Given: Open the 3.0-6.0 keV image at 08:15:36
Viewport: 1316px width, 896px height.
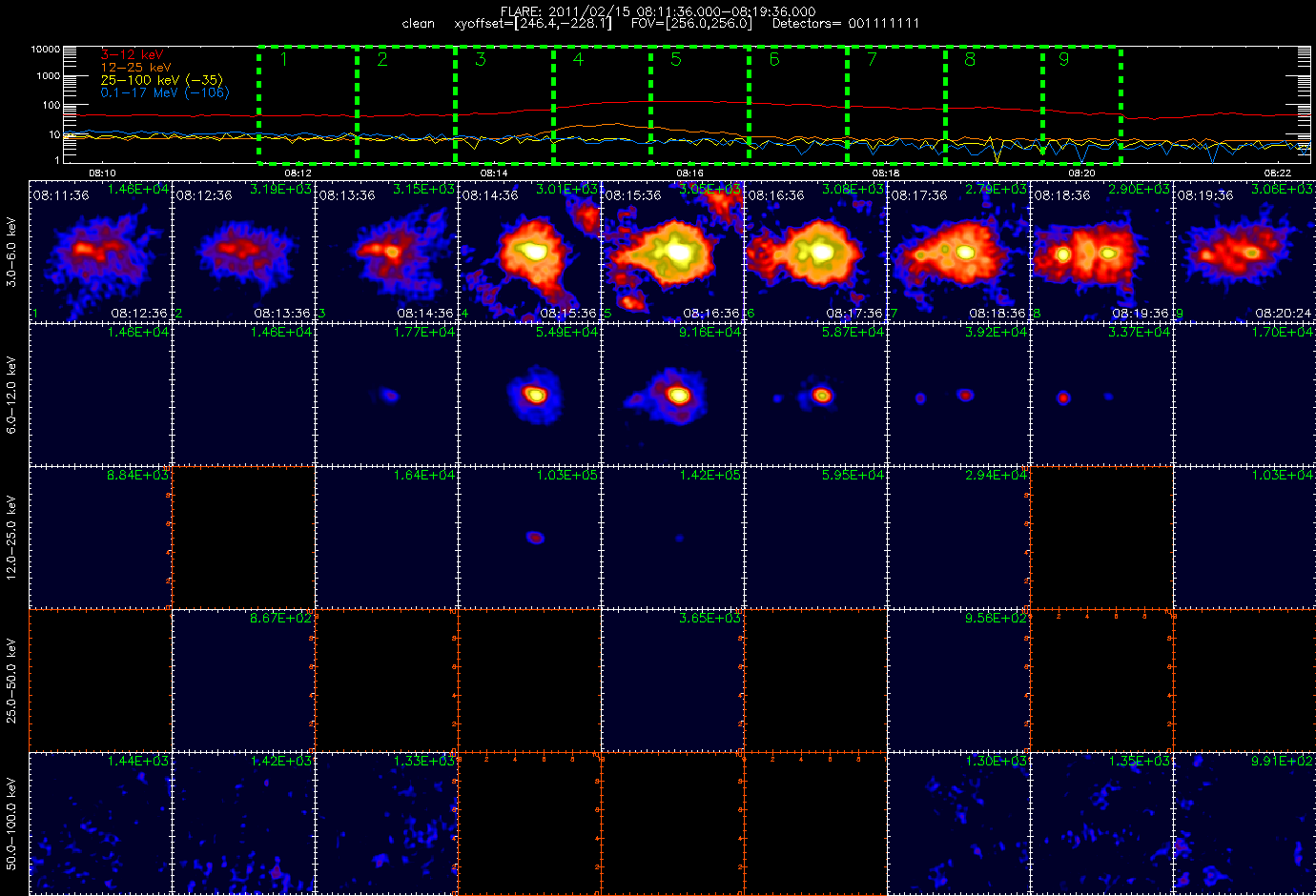Looking at the screenshot, I should (672, 251).
